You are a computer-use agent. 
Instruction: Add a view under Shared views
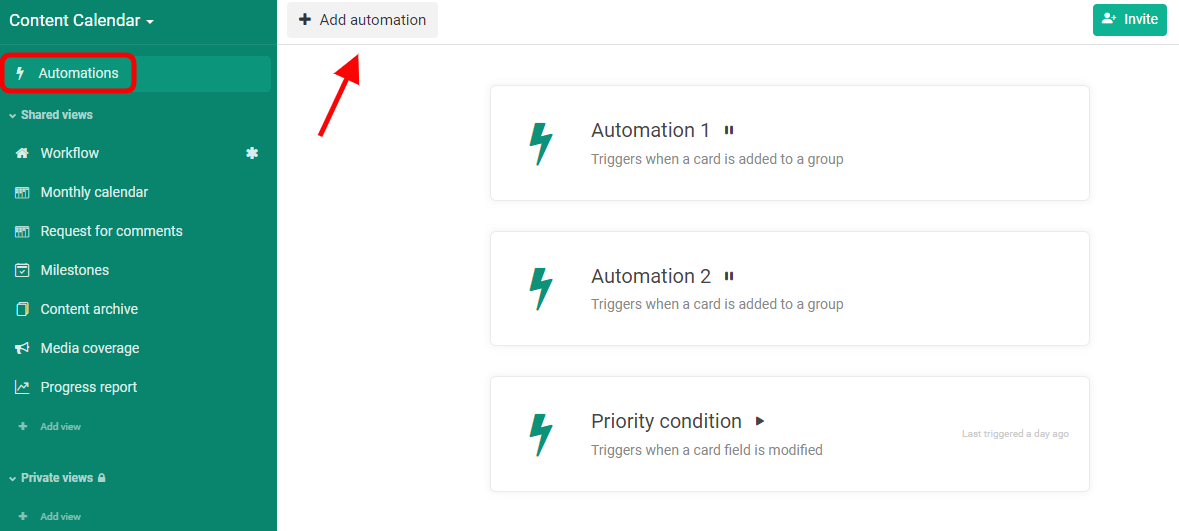[x=50, y=426]
